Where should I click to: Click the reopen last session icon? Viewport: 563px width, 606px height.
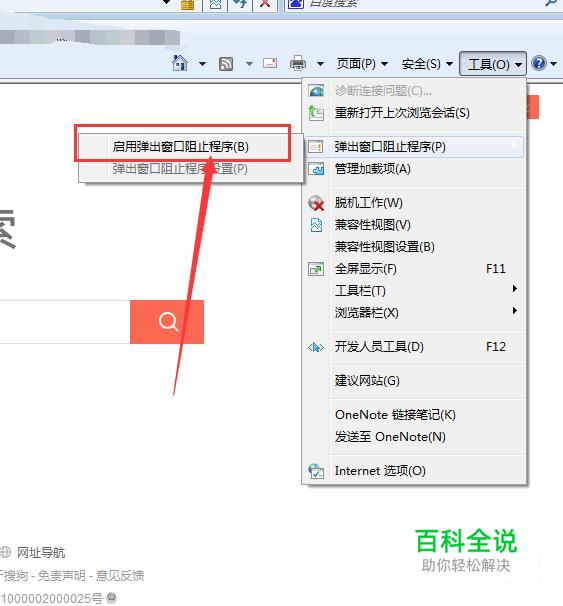point(316,113)
